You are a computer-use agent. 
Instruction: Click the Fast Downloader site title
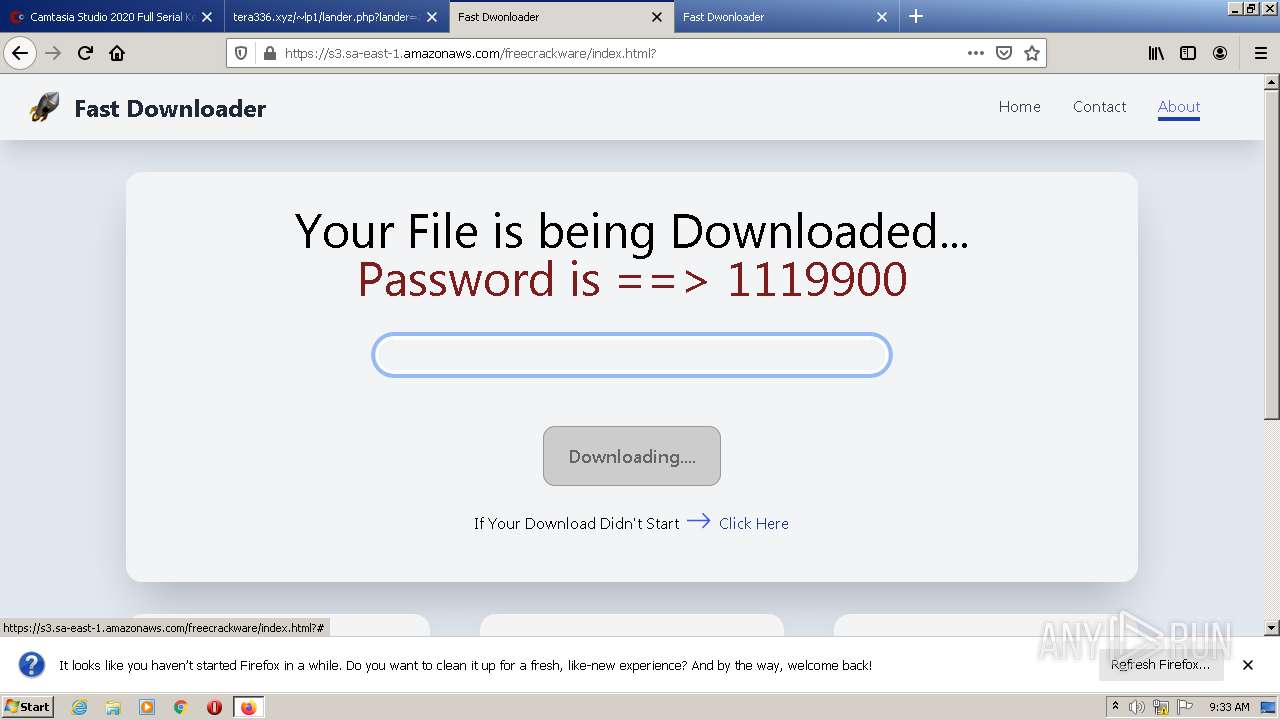pyautogui.click(x=170, y=109)
